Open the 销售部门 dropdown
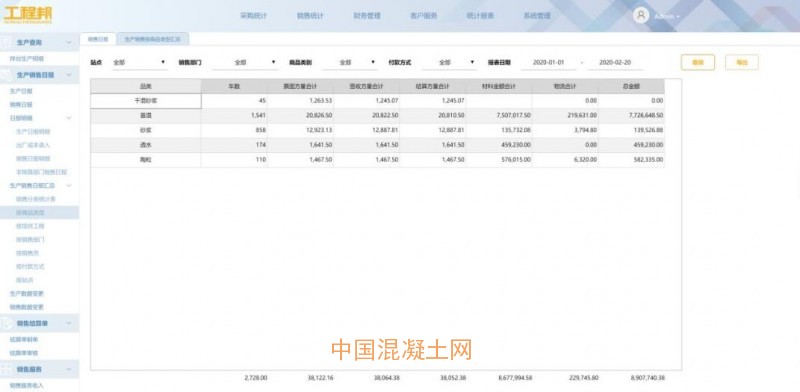800x392 pixels. [245, 62]
